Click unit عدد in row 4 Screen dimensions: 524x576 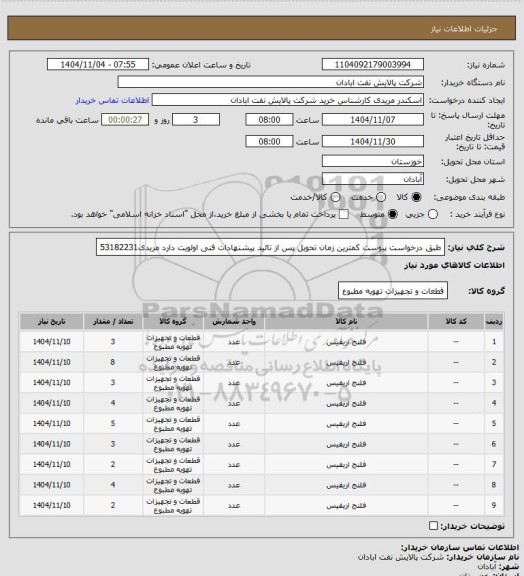pyautogui.click(x=234, y=403)
